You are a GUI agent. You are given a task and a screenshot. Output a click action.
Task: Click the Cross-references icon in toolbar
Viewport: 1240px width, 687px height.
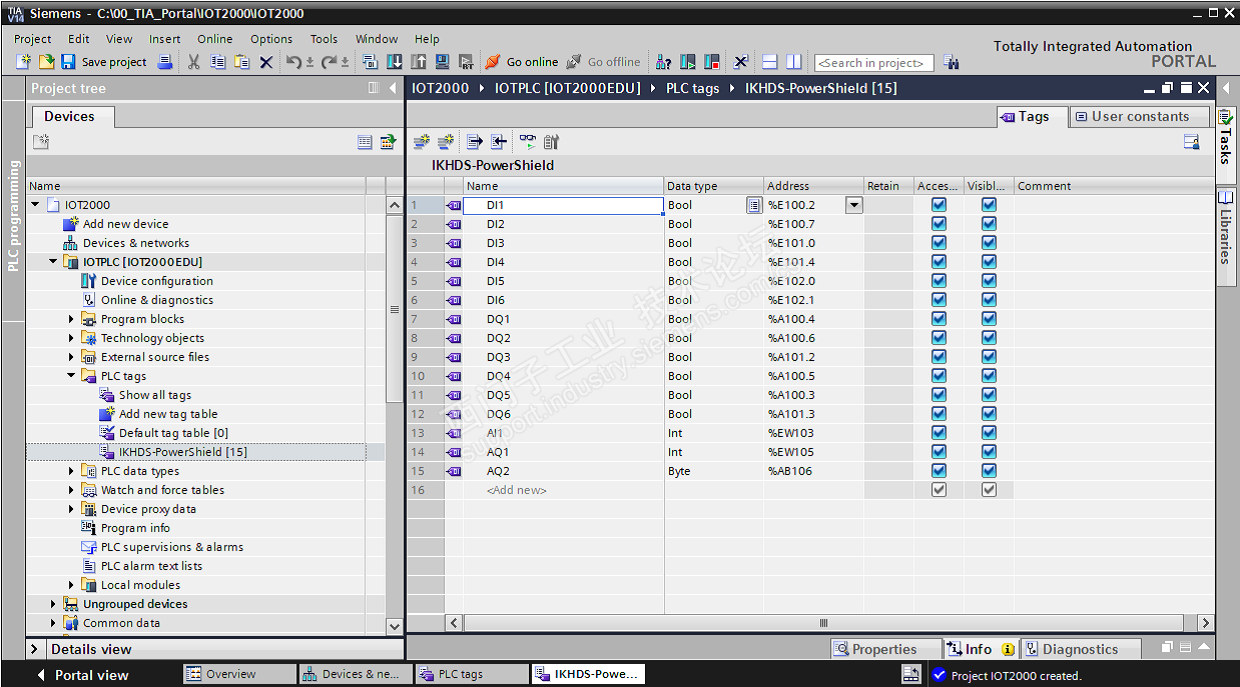pos(741,62)
